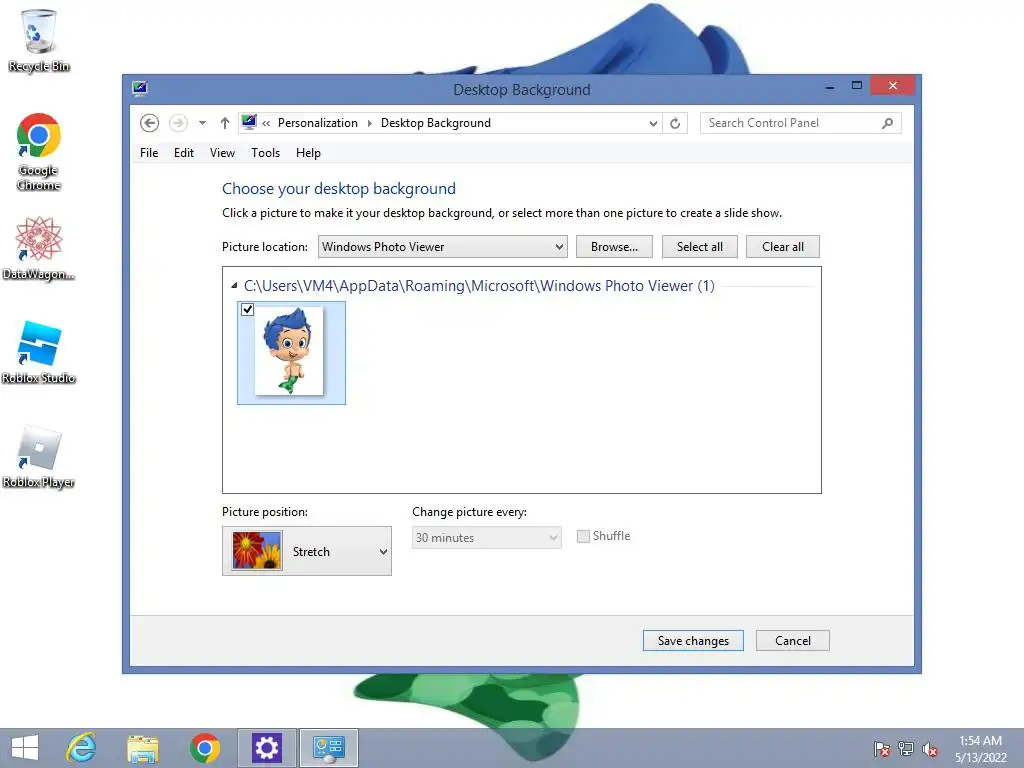Open the File menu
This screenshot has width=1024, height=768.
tap(149, 153)
